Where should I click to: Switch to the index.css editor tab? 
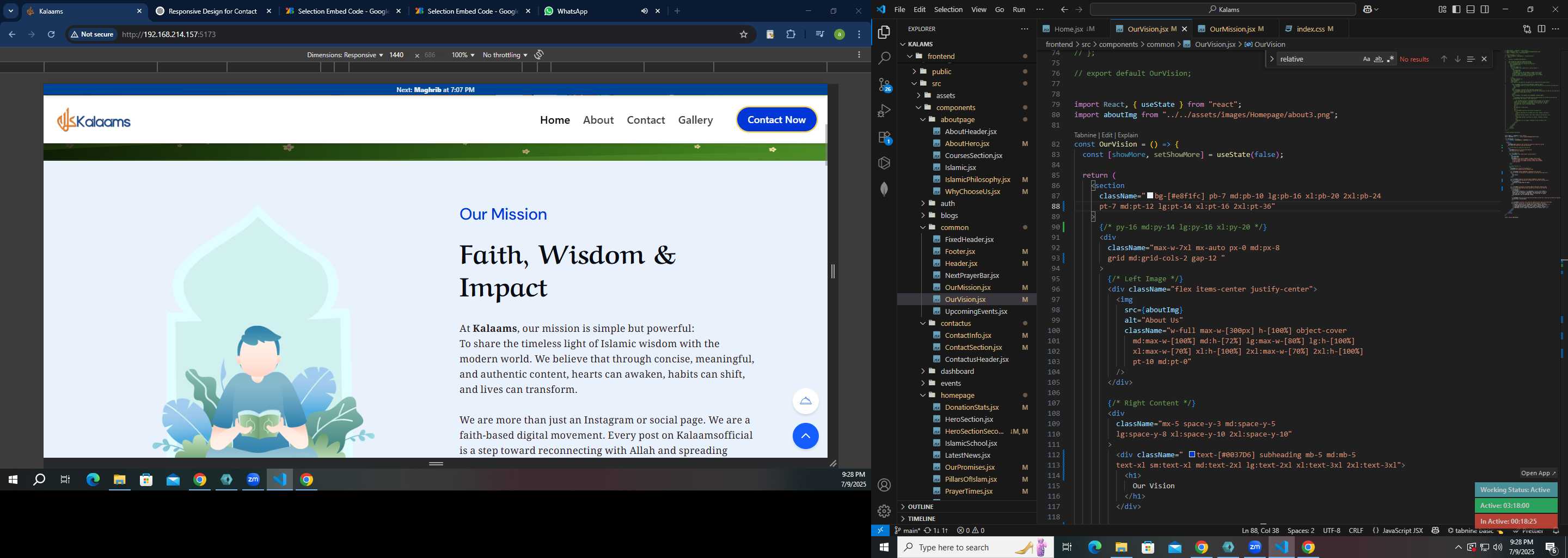click(x=1315, y=29)
